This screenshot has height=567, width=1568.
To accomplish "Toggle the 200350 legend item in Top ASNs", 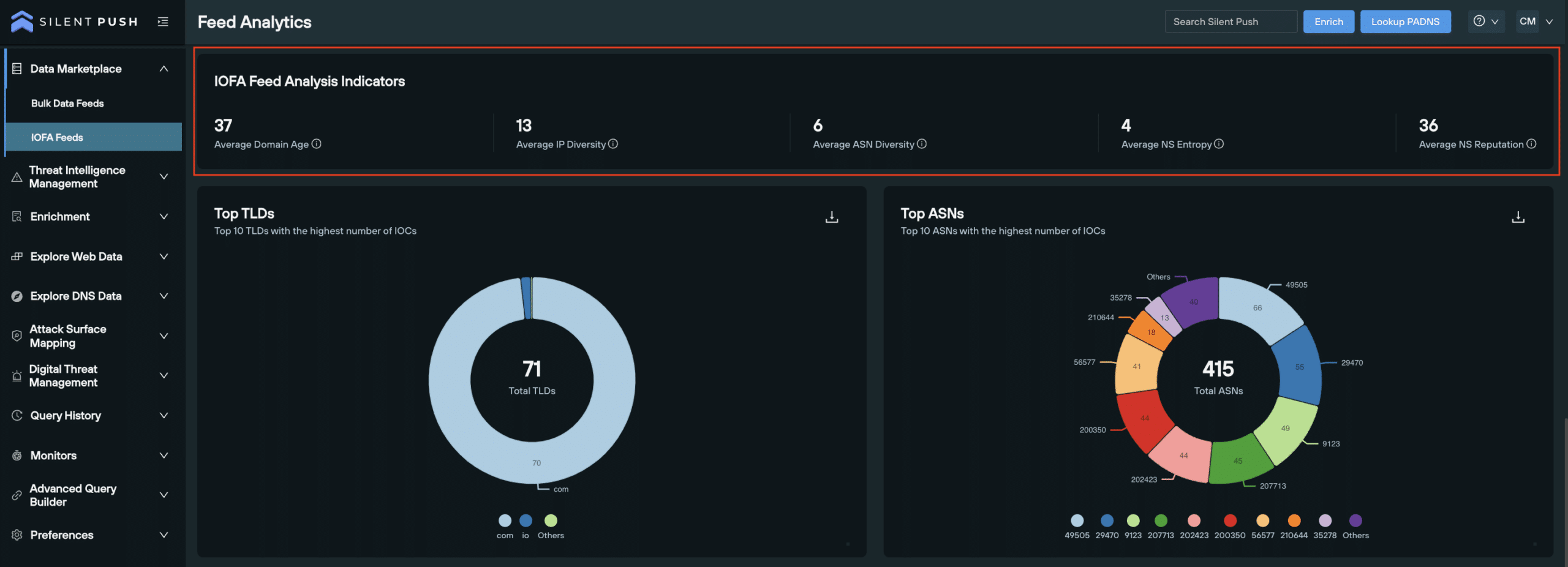I will [x=1230, y=526].
